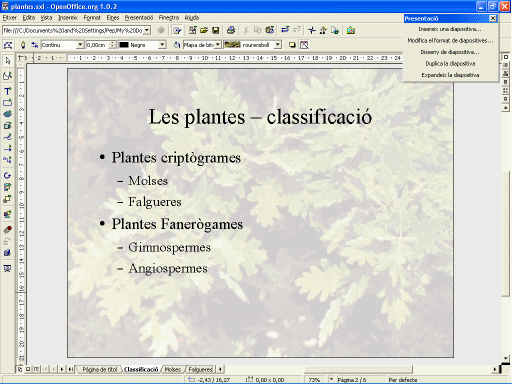Click the roureneboll bitmap fill swatch
Viewport: 512px width, 384px height.
pyautogui.click(x=232, y=45)
